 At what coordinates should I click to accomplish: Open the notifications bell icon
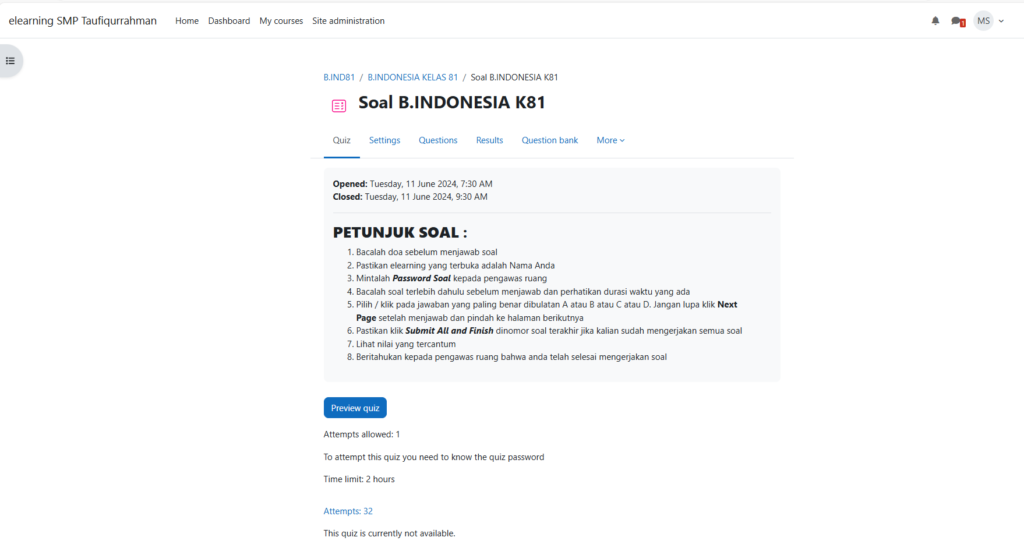(x=936, y=21)
